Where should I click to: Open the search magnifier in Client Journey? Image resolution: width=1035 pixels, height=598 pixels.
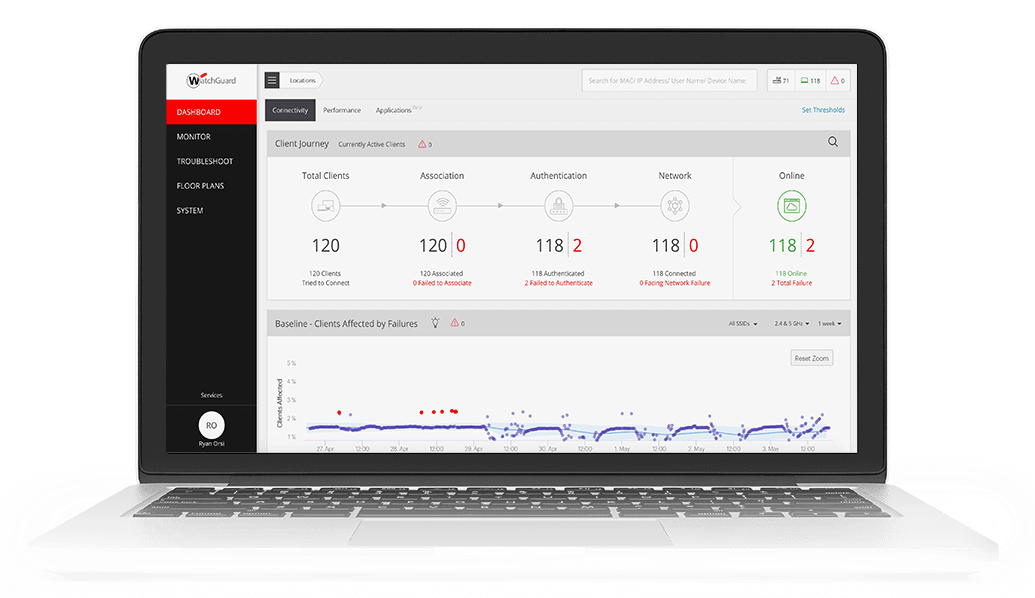832,142
